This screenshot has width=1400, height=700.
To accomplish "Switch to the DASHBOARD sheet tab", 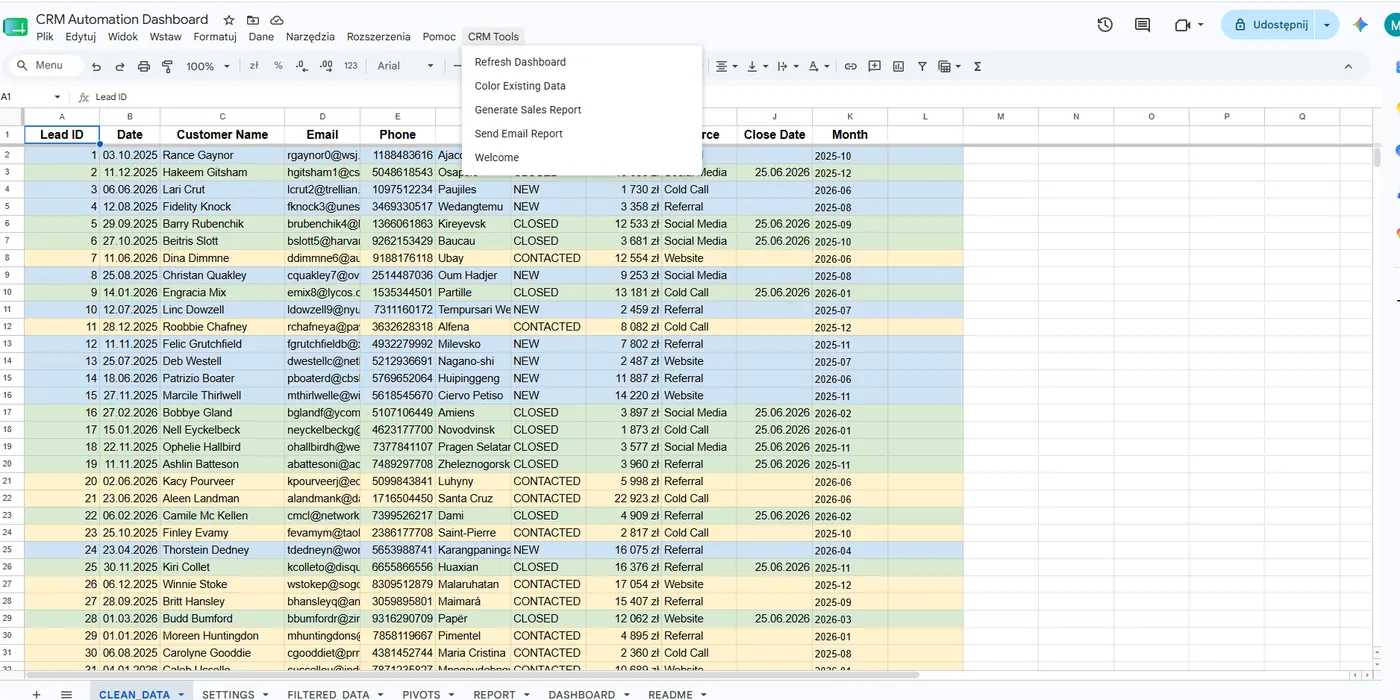I will (x=582, y=694).
